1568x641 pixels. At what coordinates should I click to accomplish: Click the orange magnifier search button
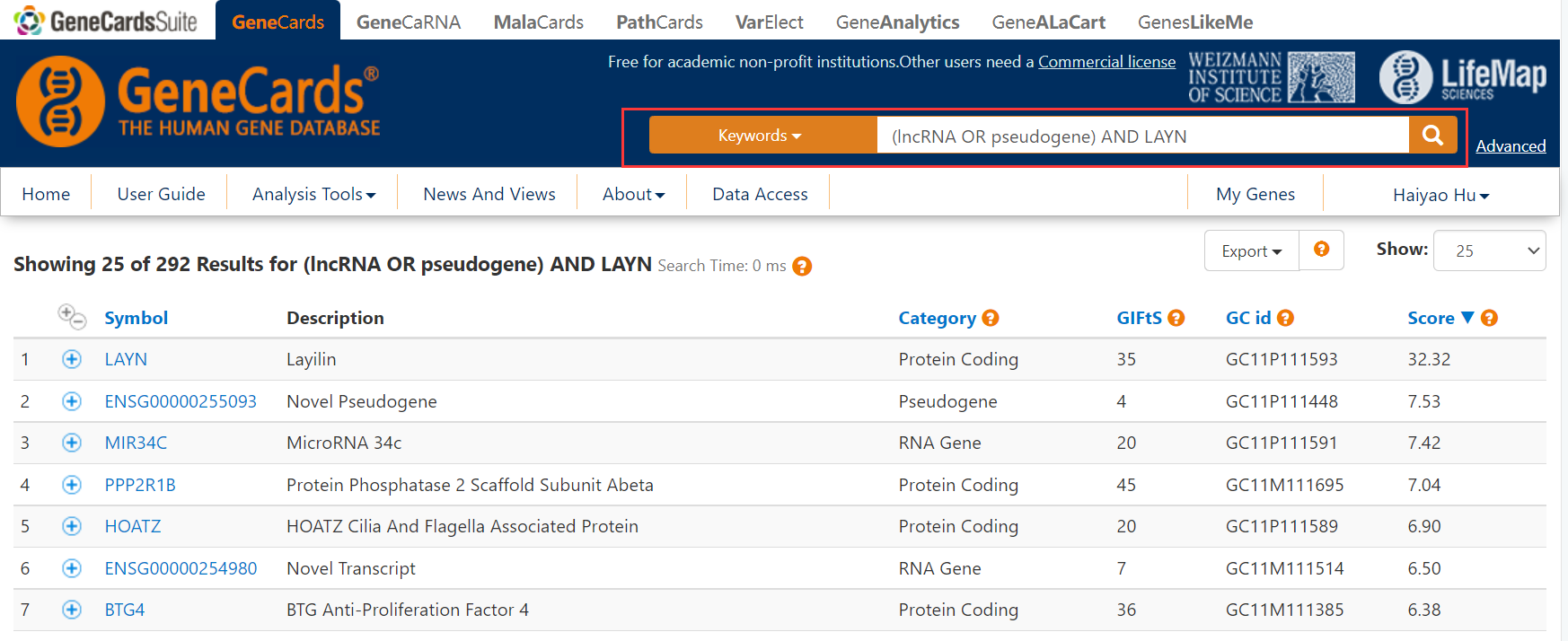pyautogui.click(x=1432, y=136)
